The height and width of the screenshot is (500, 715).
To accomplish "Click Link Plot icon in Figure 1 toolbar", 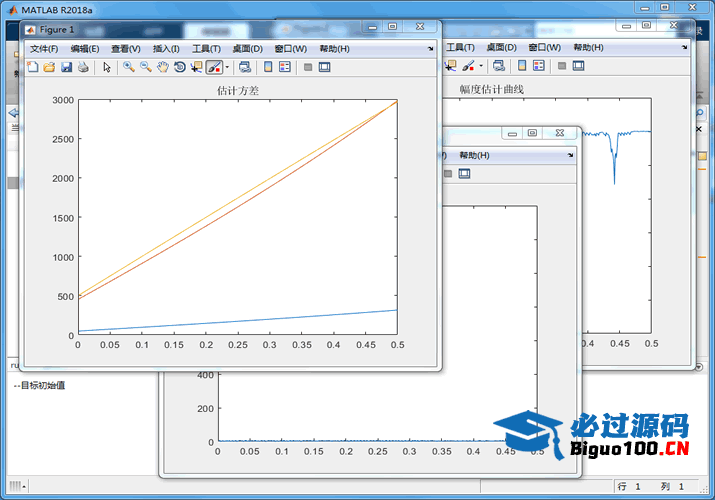I will (x=244, y=67).
